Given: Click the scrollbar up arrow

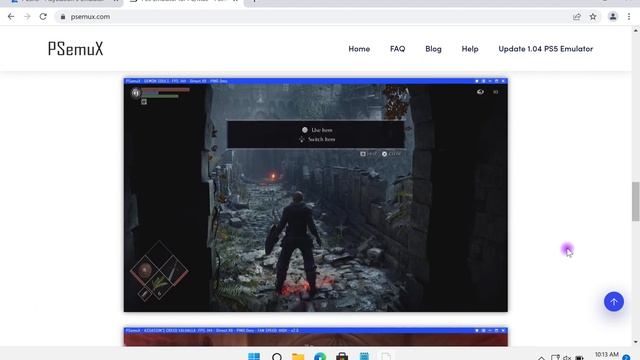Looking at the screenshot, I should [636, 30].
